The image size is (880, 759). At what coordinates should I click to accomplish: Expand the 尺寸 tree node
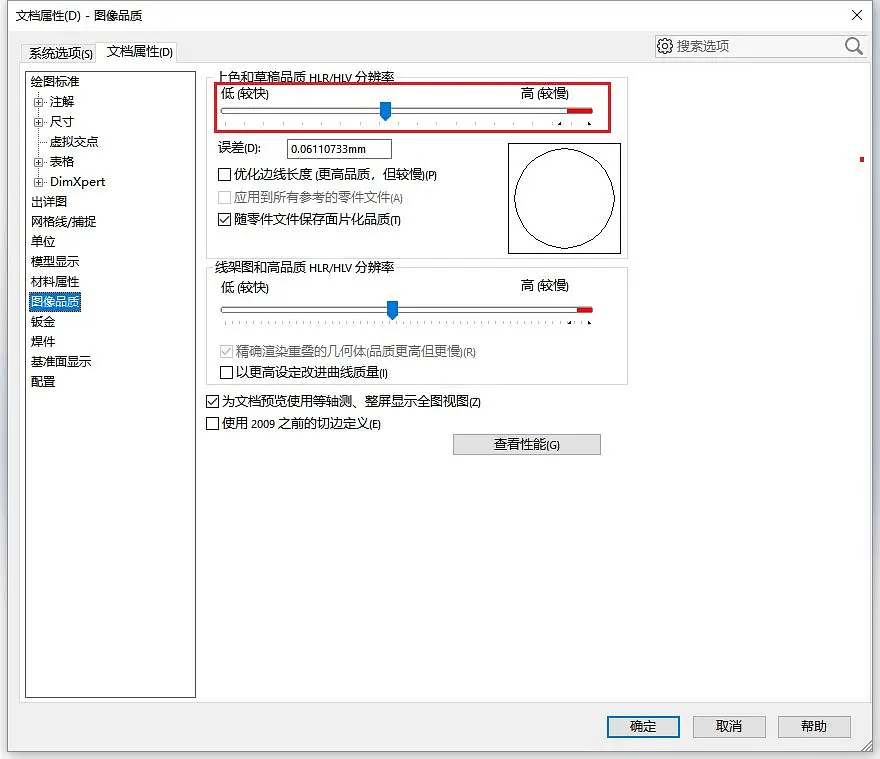[x=38, y=122]
